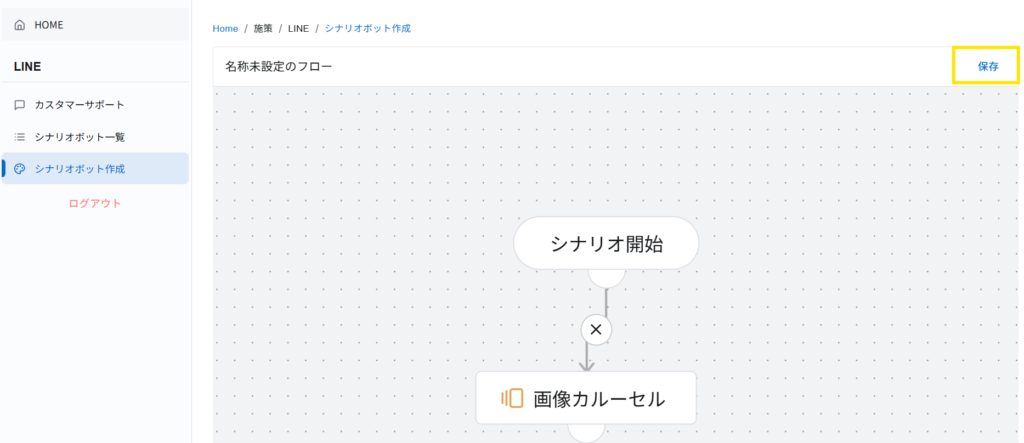Click the HOME house icon
The height and width of the screenshot is (443, 1024).
(x=20, y=25)
